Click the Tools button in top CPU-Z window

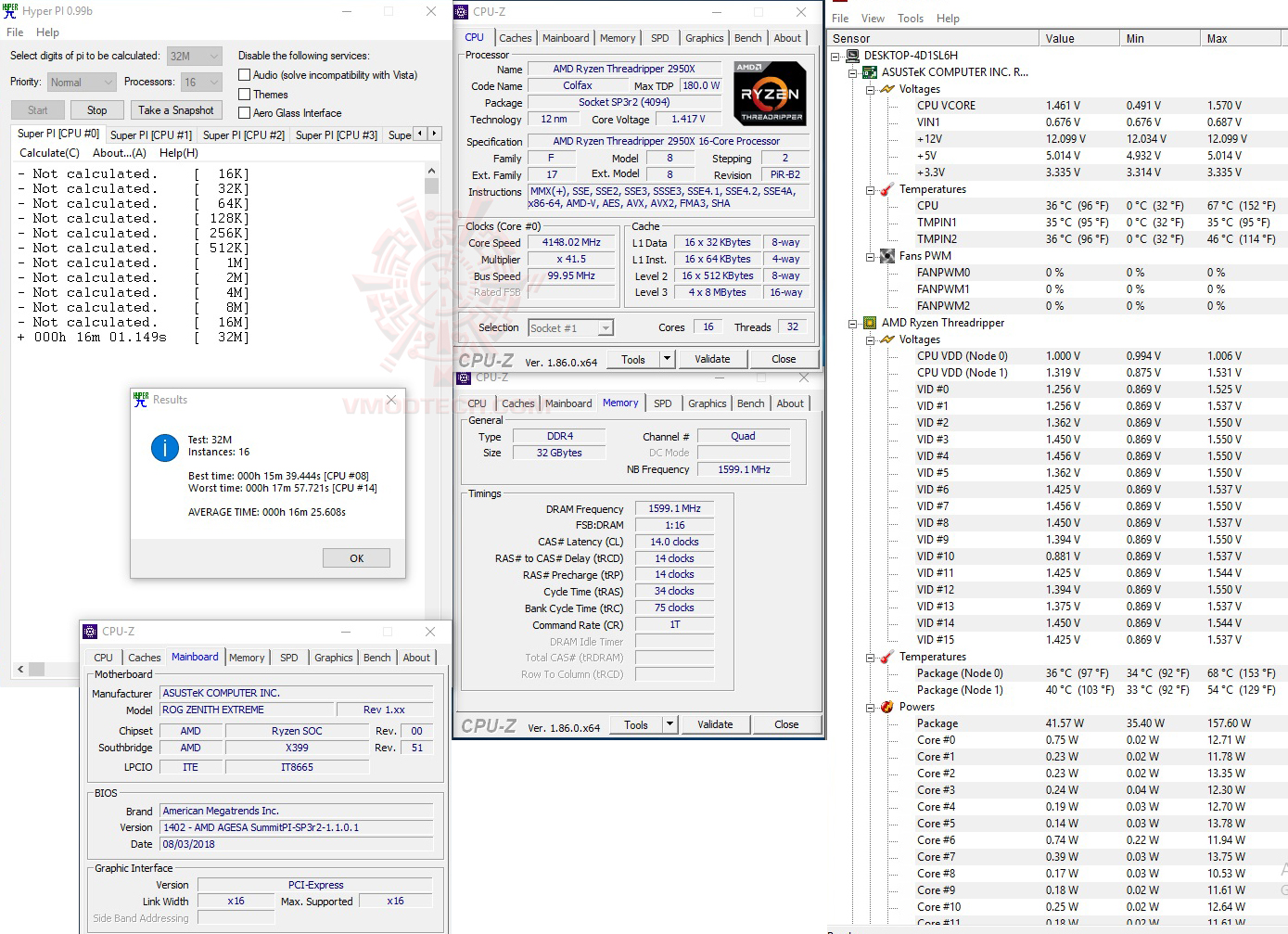tap(633, 359)
